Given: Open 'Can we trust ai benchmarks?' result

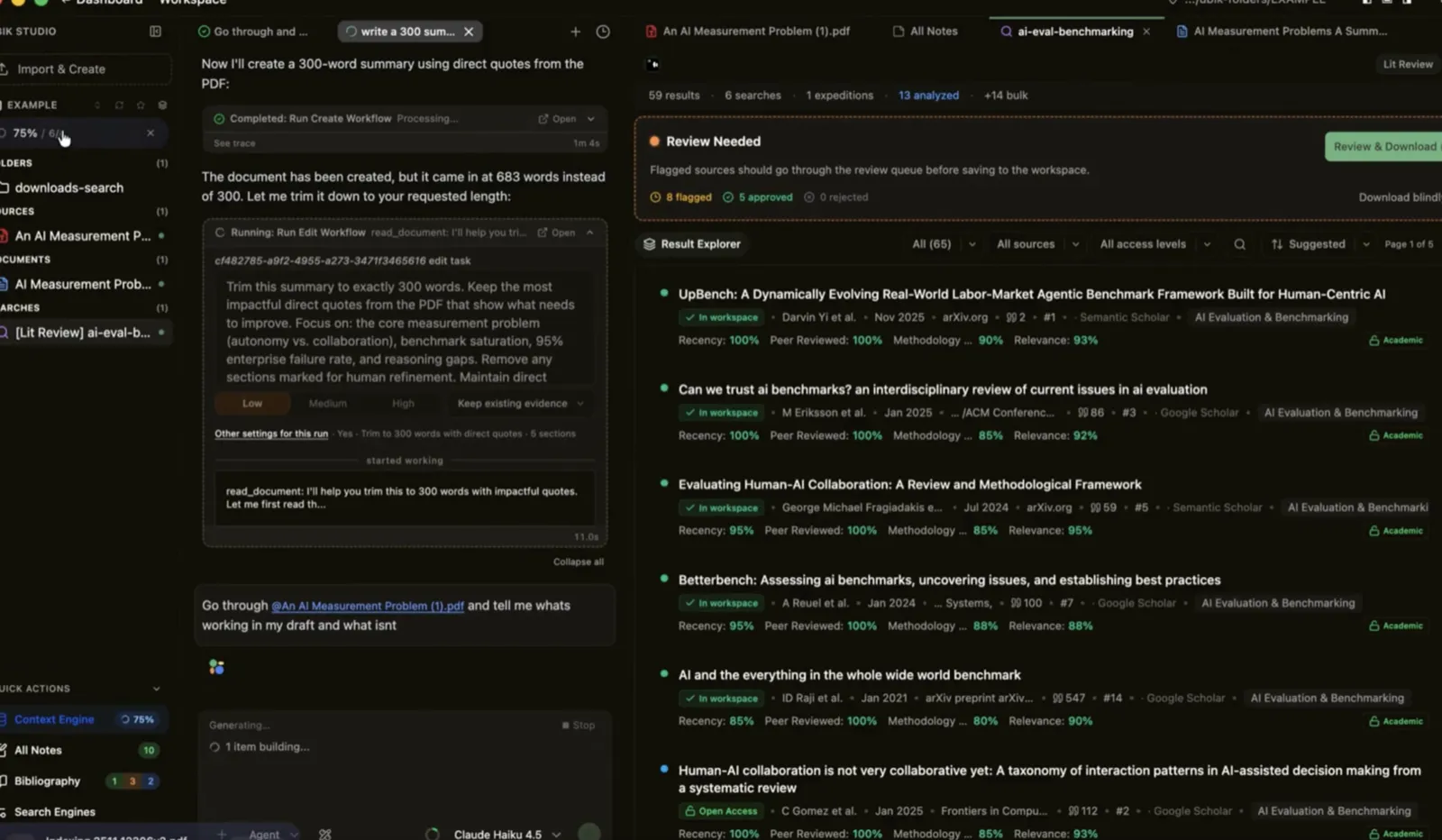Looking at the screenshot, I should (x=943, y=389).
